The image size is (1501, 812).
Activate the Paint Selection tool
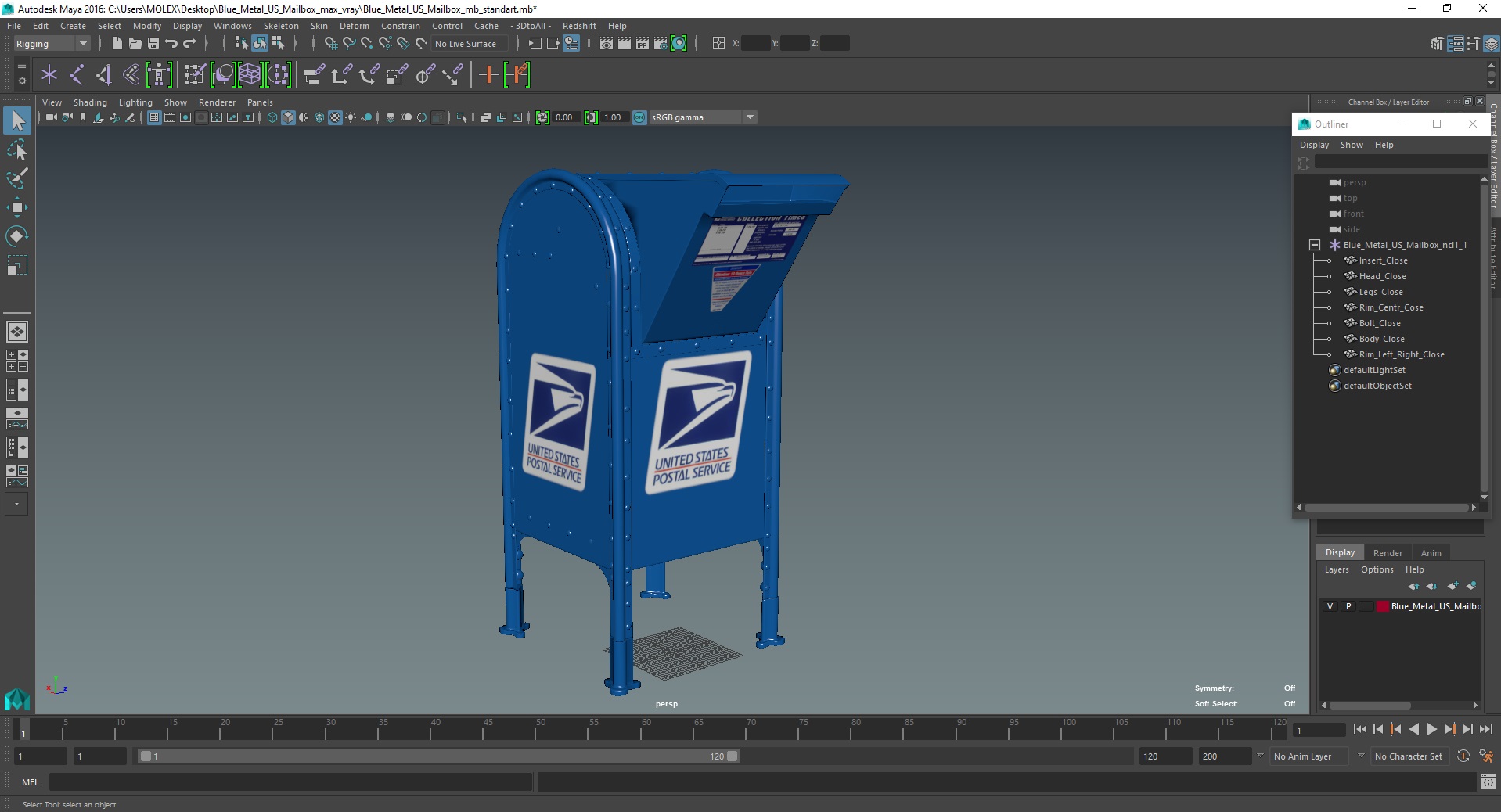[x=17, y=178]
